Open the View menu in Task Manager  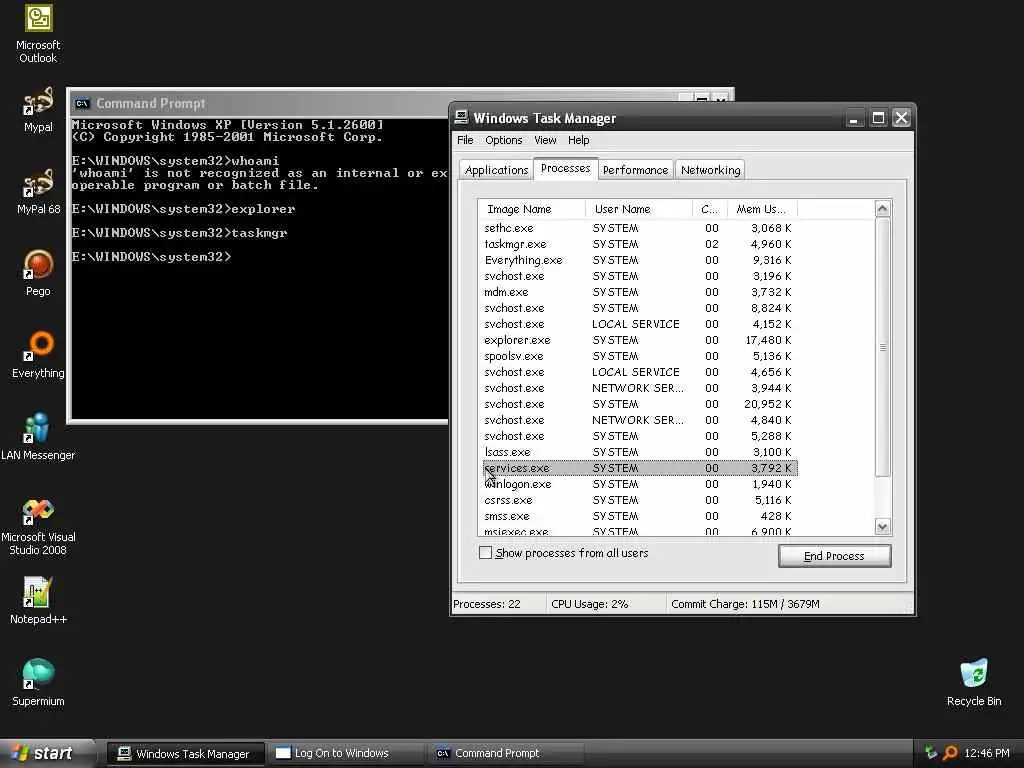click(x=545, y=140)
